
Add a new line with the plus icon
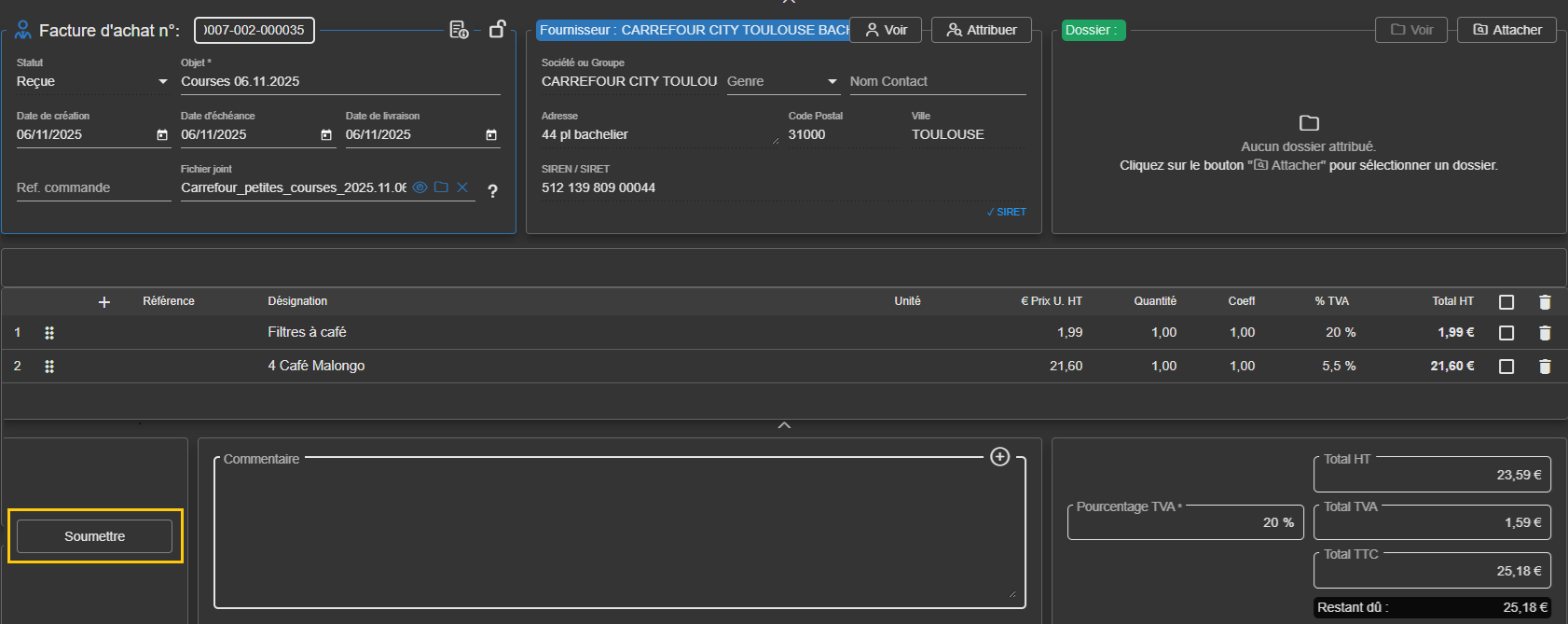click(104, 302)
